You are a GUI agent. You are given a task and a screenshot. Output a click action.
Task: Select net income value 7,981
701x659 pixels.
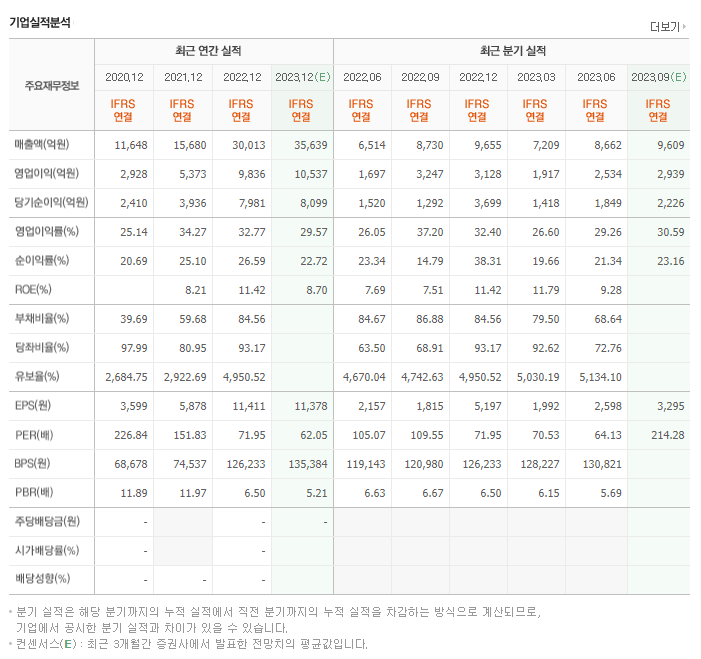point(252,203)
